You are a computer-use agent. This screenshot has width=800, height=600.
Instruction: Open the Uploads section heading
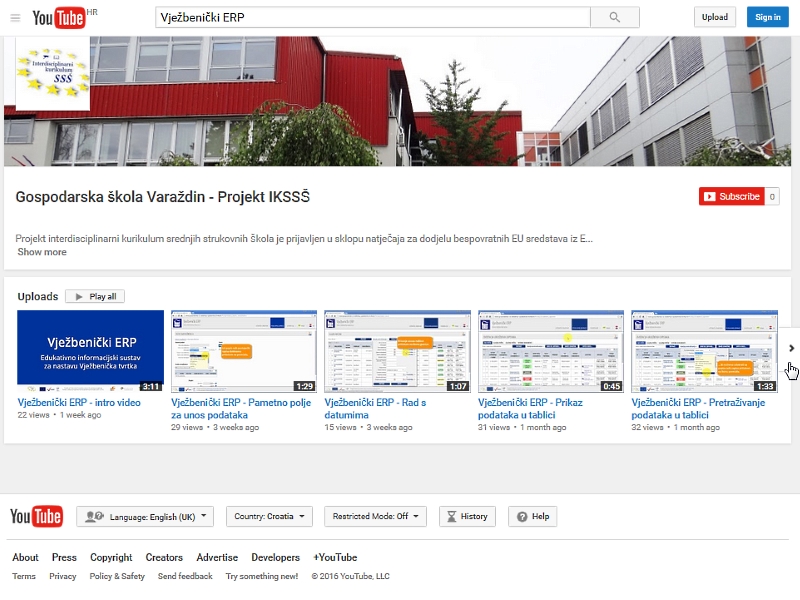(x=38, y=296)
